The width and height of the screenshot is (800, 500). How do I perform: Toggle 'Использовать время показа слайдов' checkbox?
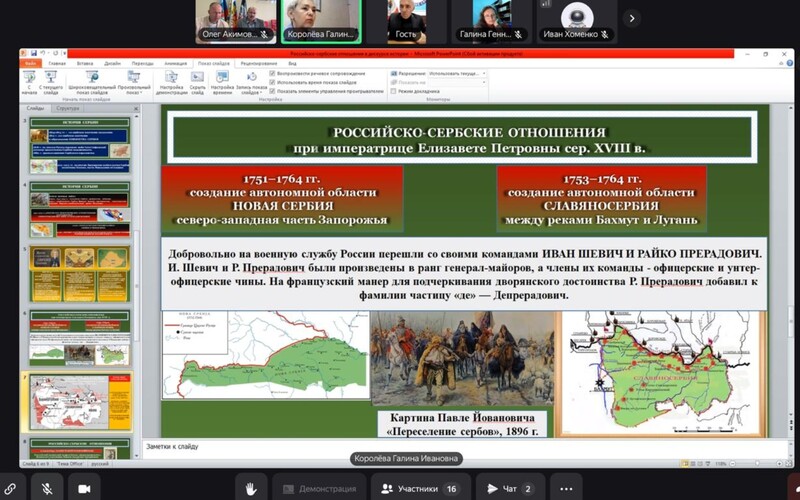coord(272,82)
